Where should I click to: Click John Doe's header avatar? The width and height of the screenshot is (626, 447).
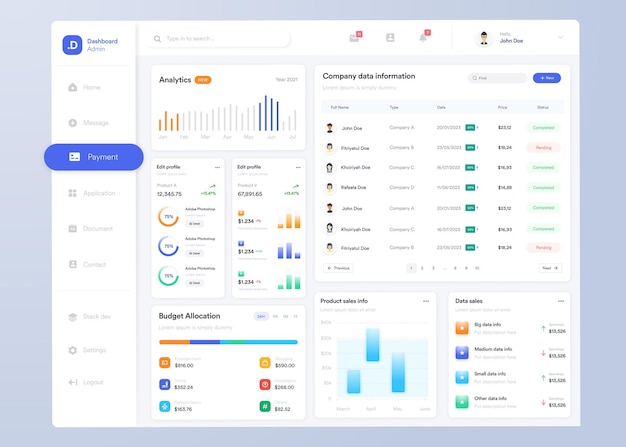(x=484, y=38)
